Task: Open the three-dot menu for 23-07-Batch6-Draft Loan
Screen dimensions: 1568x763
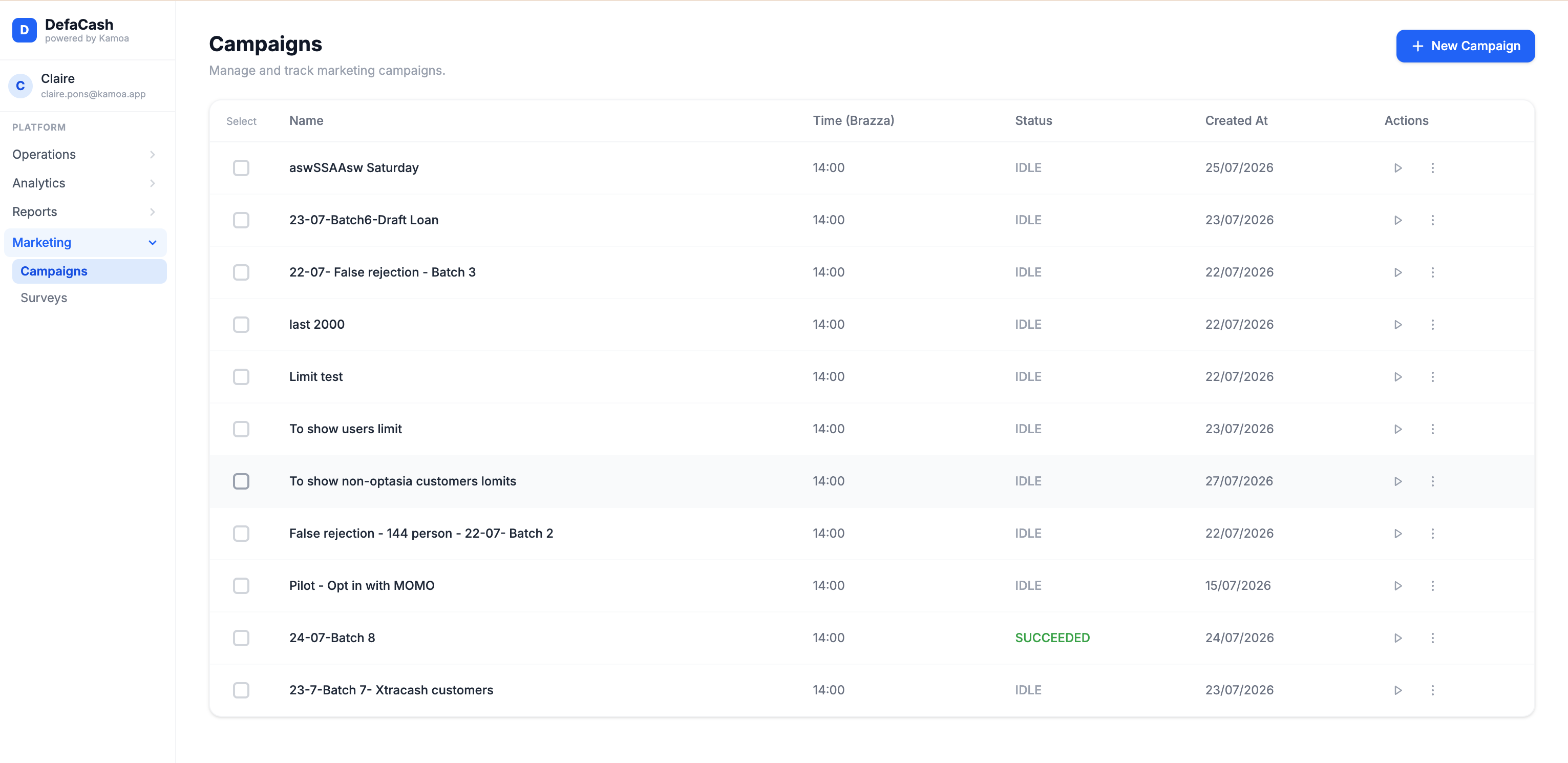Action: point(1432,220)
